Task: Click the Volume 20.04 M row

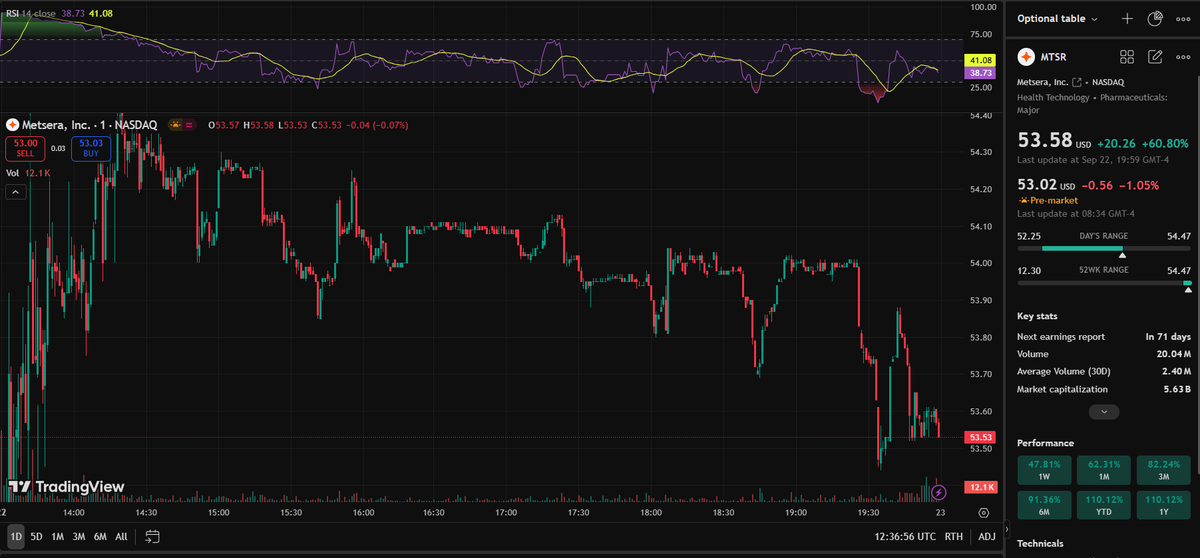Action: pyautogui.click(x=1104, y=354)
